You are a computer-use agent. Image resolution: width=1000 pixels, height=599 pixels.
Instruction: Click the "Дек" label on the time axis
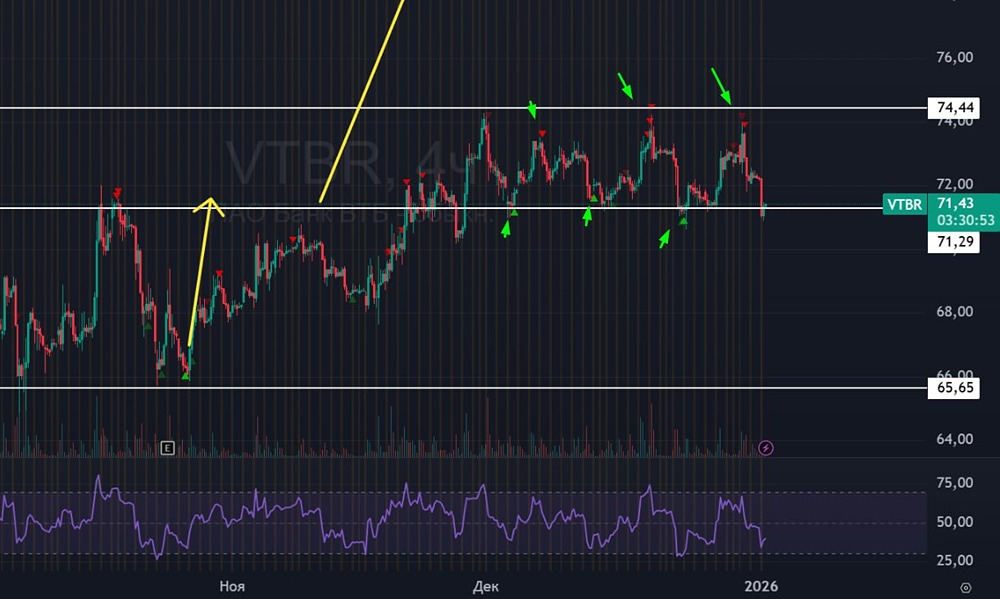coord(485,586)
